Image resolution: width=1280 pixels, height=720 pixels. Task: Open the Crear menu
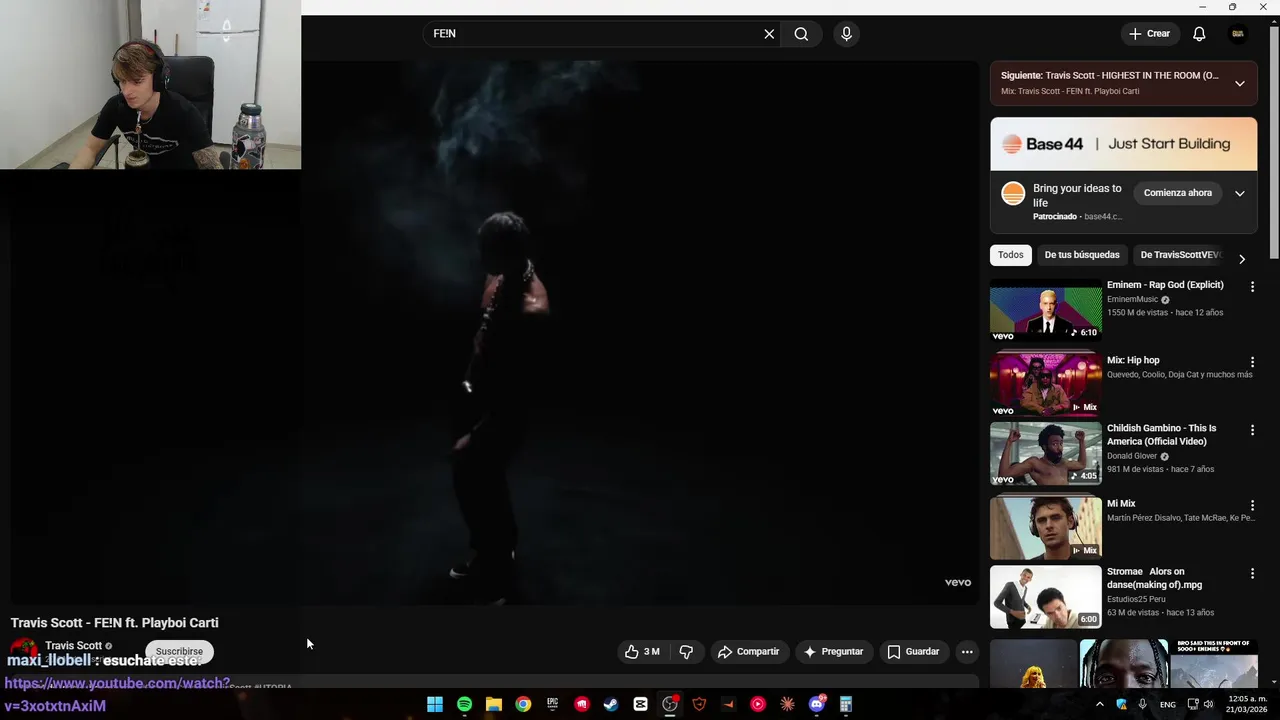point(1149,34)
